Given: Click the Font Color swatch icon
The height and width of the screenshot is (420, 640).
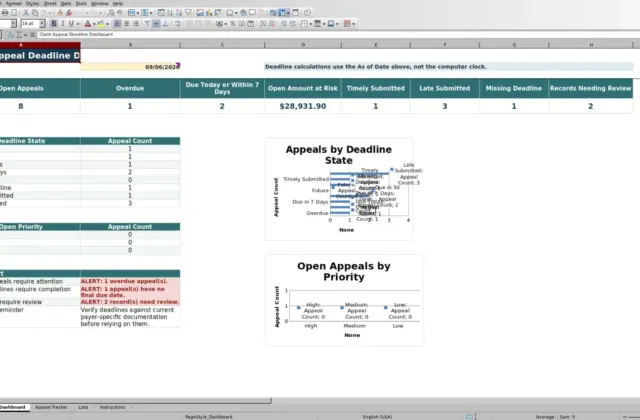Looking at the screenshot, I should coord(87,24).
